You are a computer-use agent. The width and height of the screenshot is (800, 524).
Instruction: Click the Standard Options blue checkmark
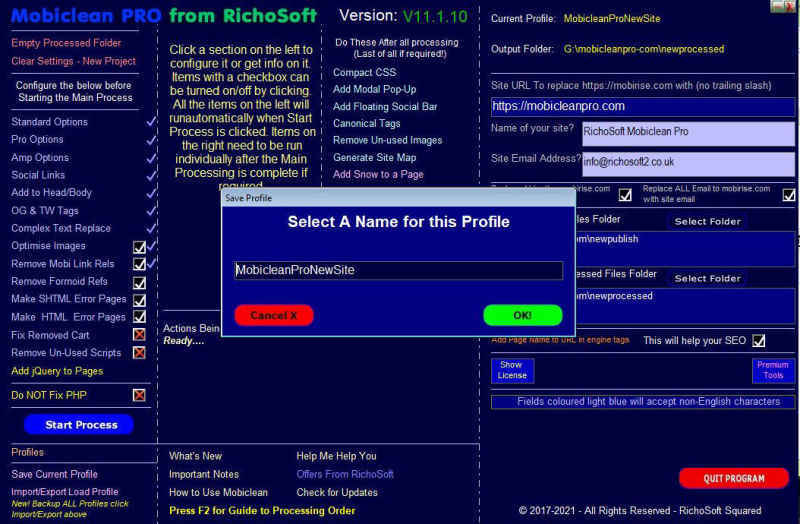click(151, 121)
